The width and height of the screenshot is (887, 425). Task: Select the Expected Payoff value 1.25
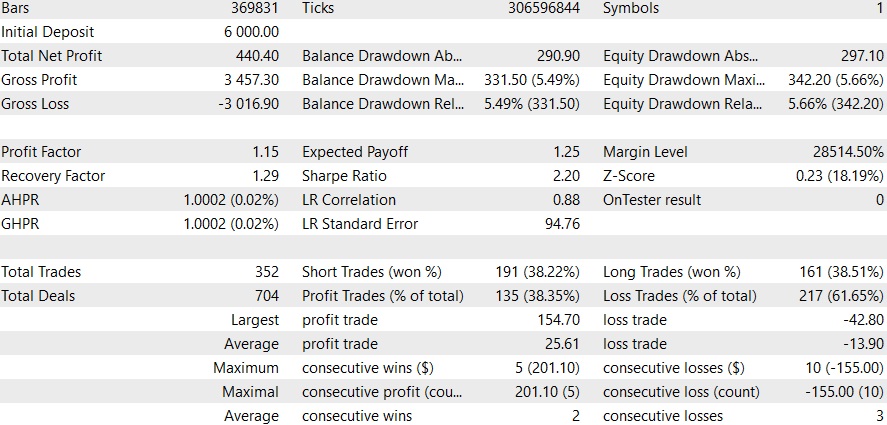pos(567,152)
